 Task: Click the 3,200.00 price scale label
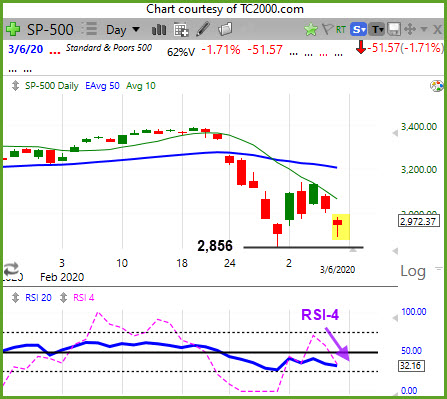[419, 169]
